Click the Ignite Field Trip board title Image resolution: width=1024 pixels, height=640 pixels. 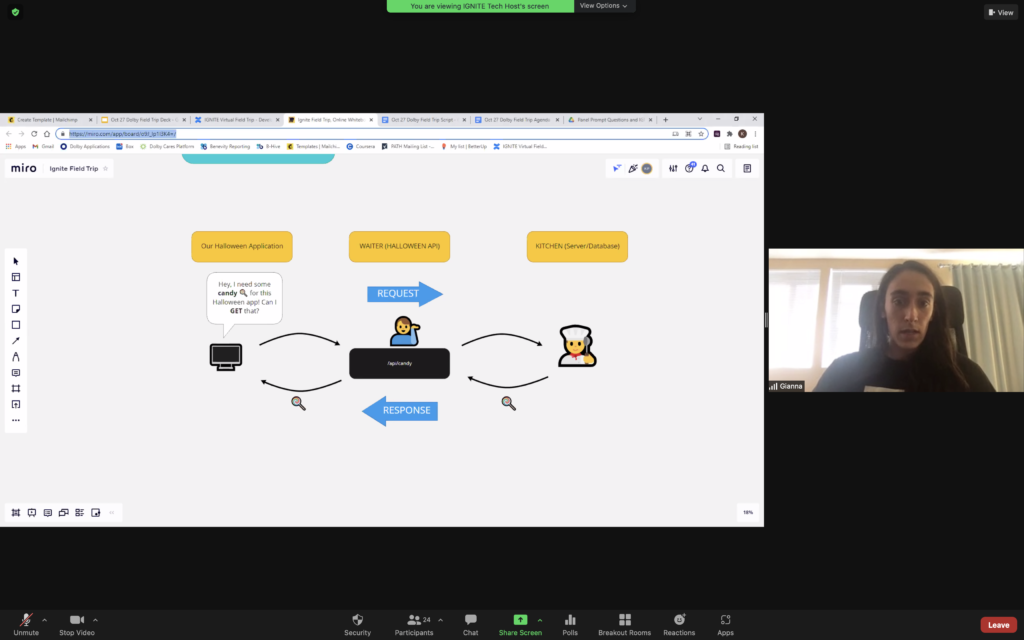click(74, 168)
